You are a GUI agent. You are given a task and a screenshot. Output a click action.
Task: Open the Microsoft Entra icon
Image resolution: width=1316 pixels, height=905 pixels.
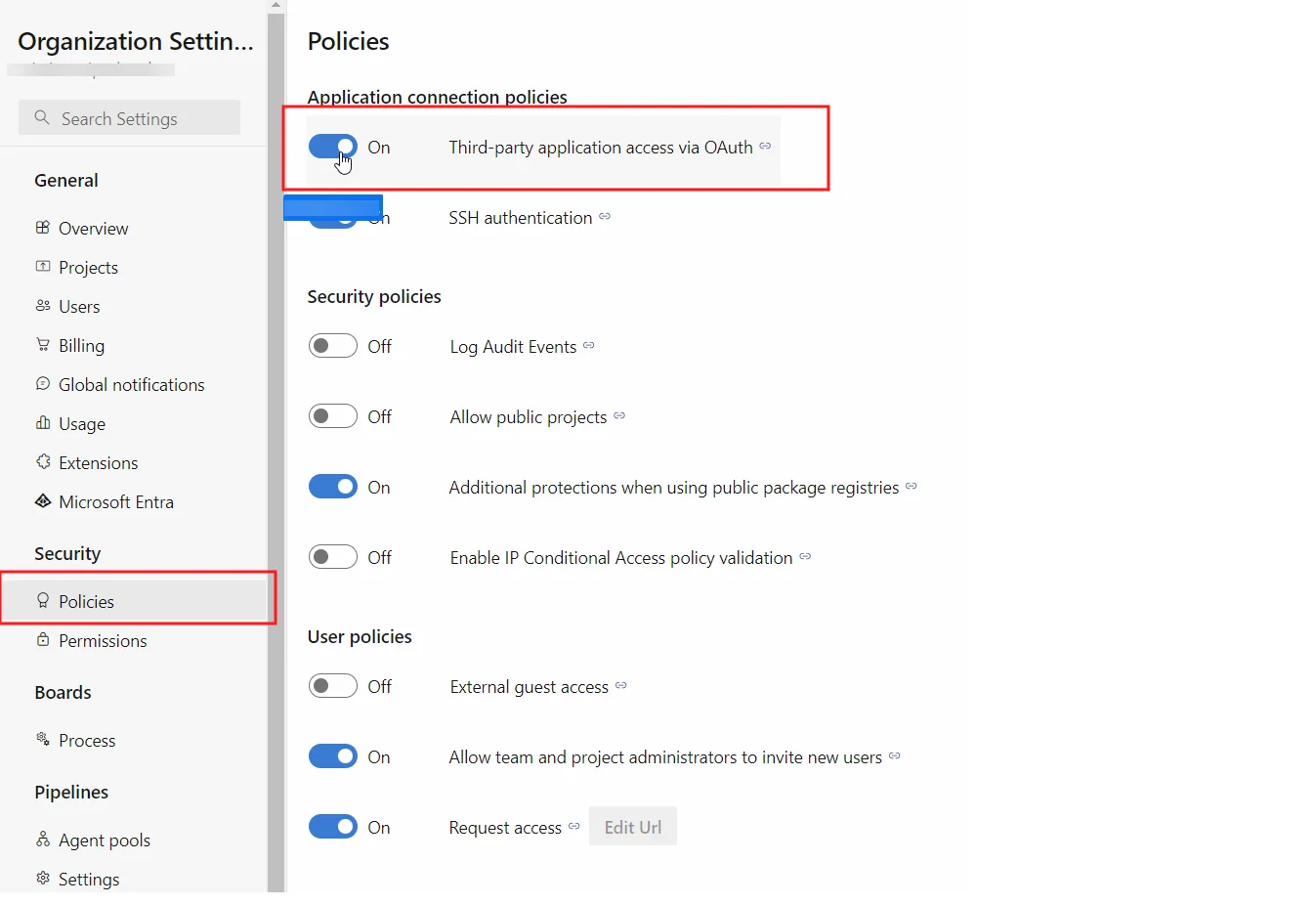coord(43,501)
